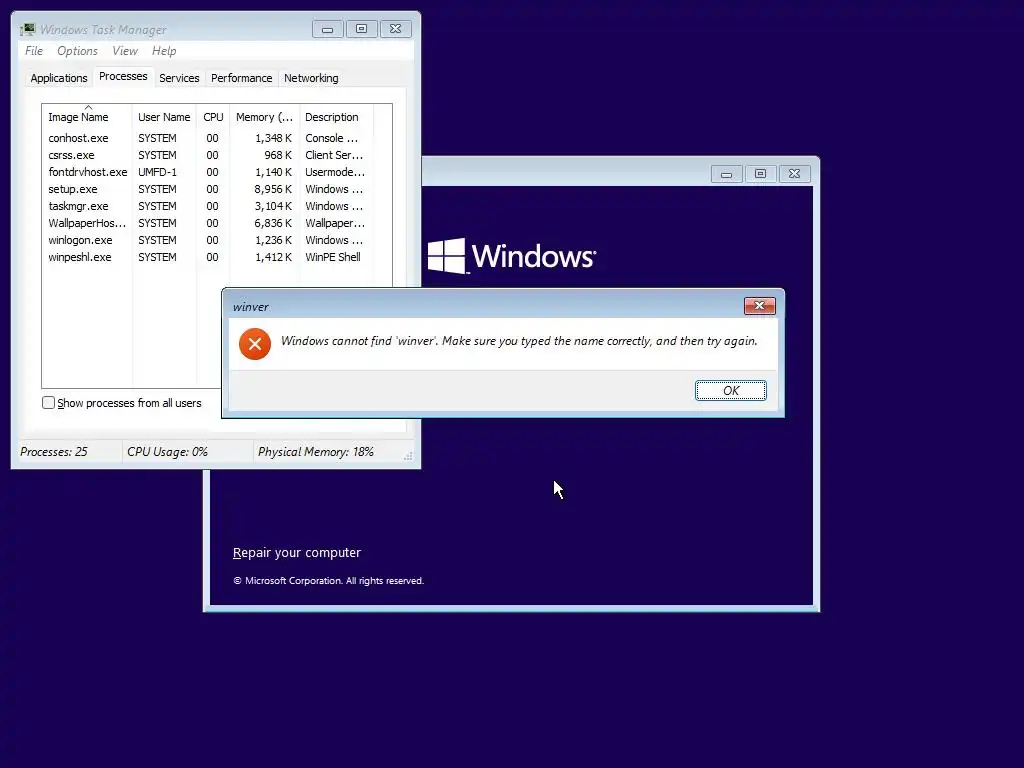
Task: Minimize the Windows Setup window
Action: pos(726,174)
